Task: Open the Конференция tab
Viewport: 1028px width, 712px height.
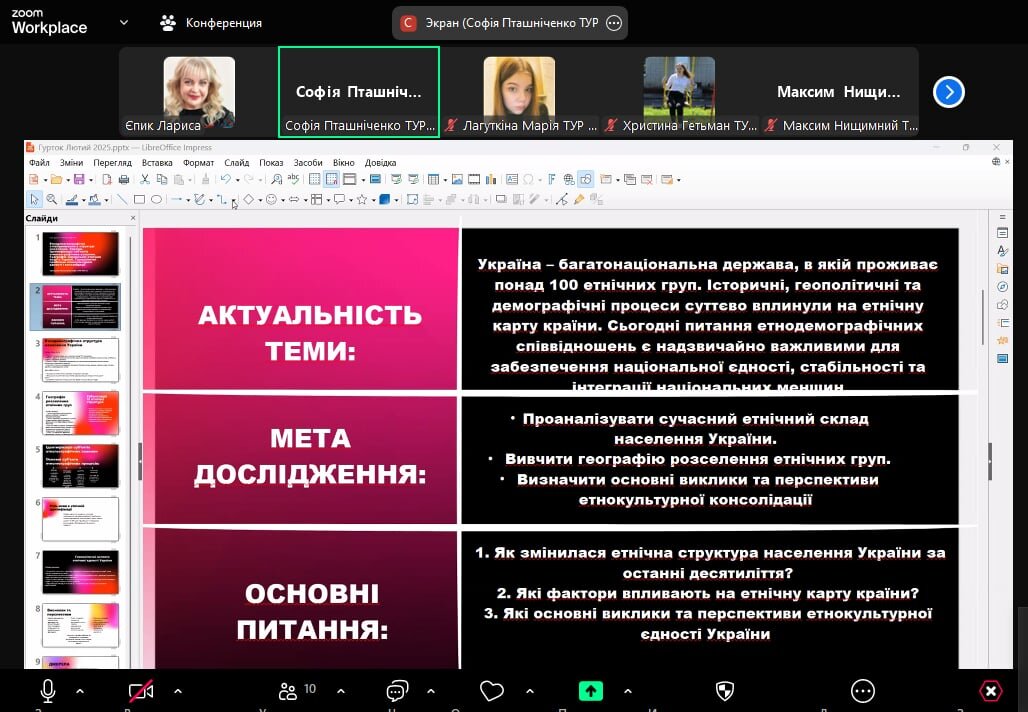Action: [211, 22]
